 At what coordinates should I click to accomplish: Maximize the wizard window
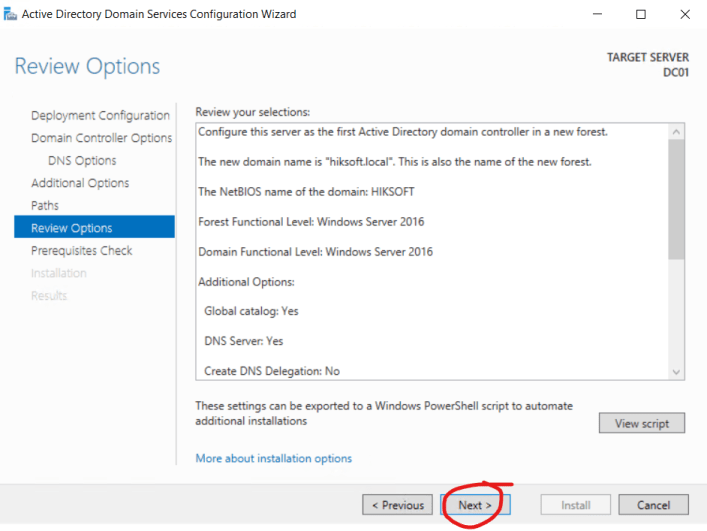[x=640, y=14]
